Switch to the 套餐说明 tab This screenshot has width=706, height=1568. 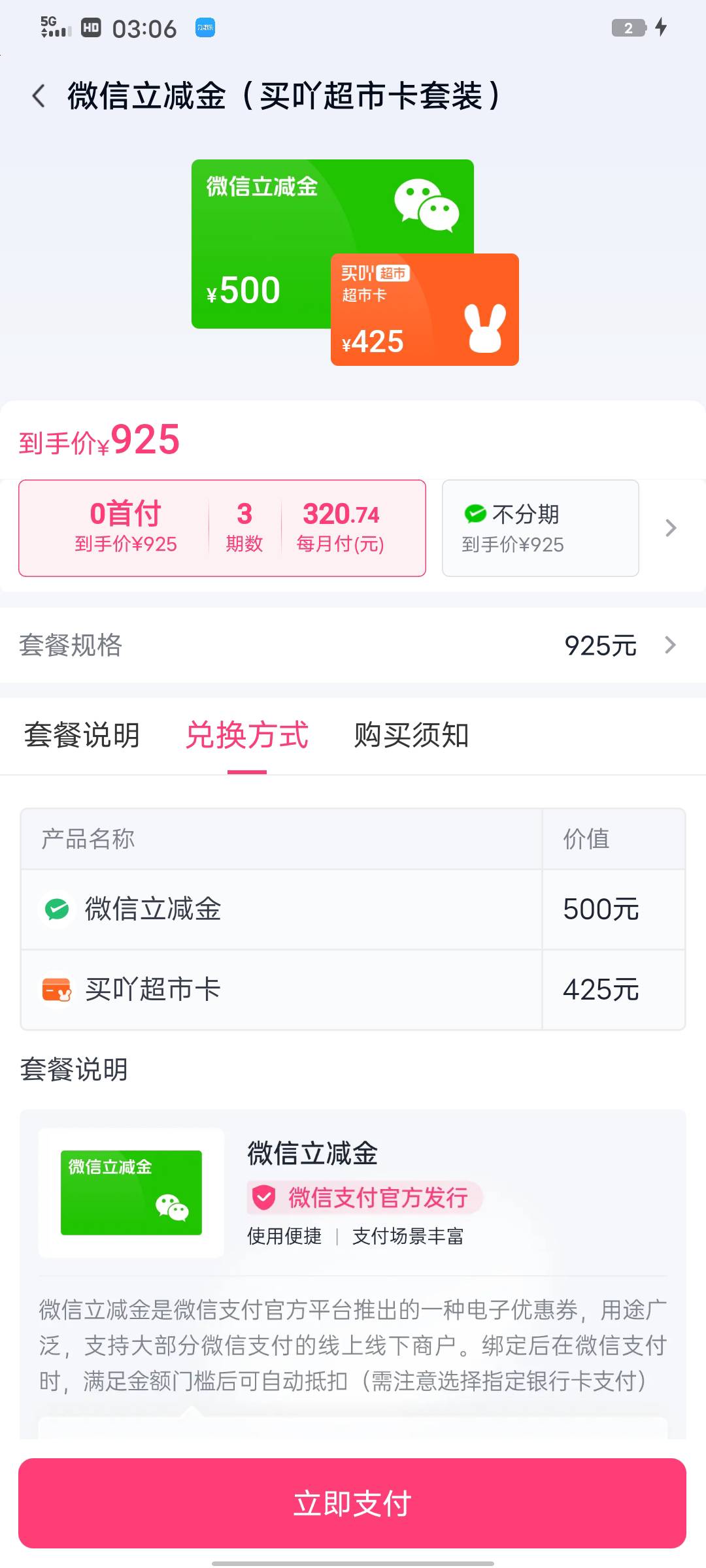click(x=82, y=735)
